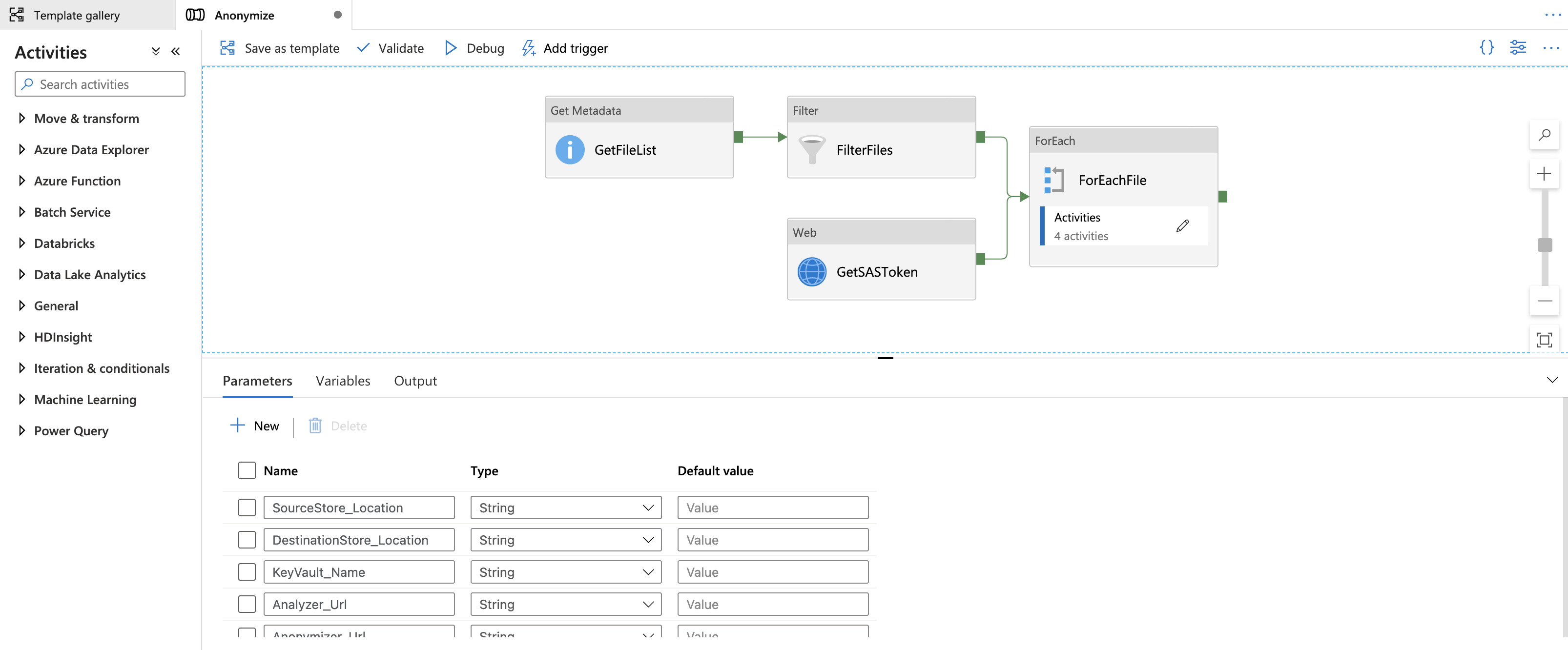1568x650 pixels.
Task: Click the Validate checkmark icon
Action: click(363, 47)
